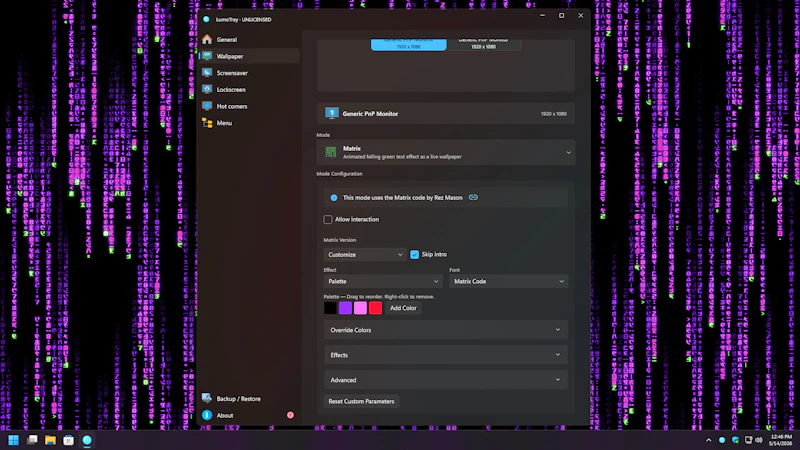The image size is (800, 450).
Task: Click the volume speaker tray icon
Action: [x=759, y=440]
